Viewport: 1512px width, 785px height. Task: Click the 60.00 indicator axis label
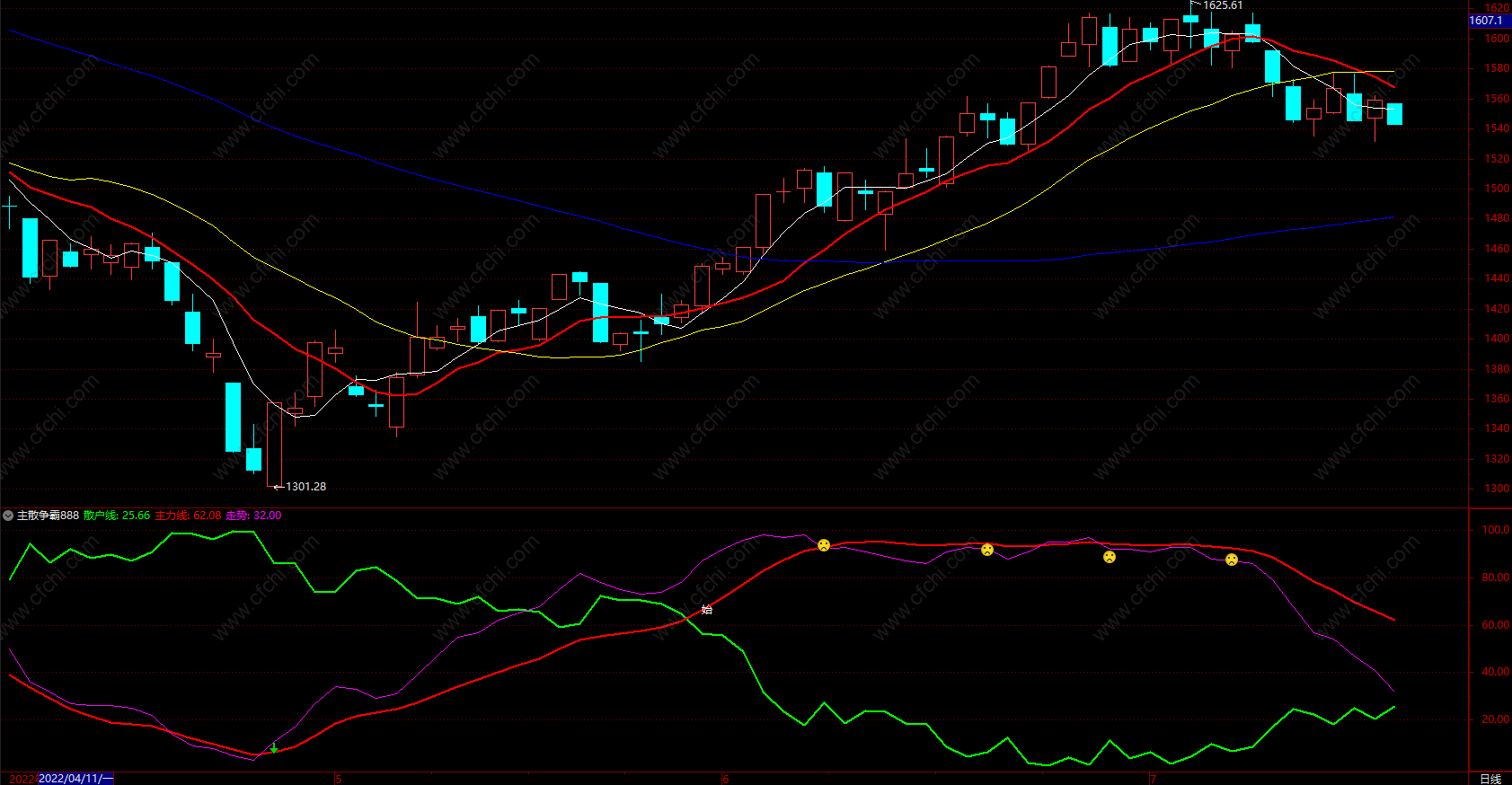(x=1496, y=625)
